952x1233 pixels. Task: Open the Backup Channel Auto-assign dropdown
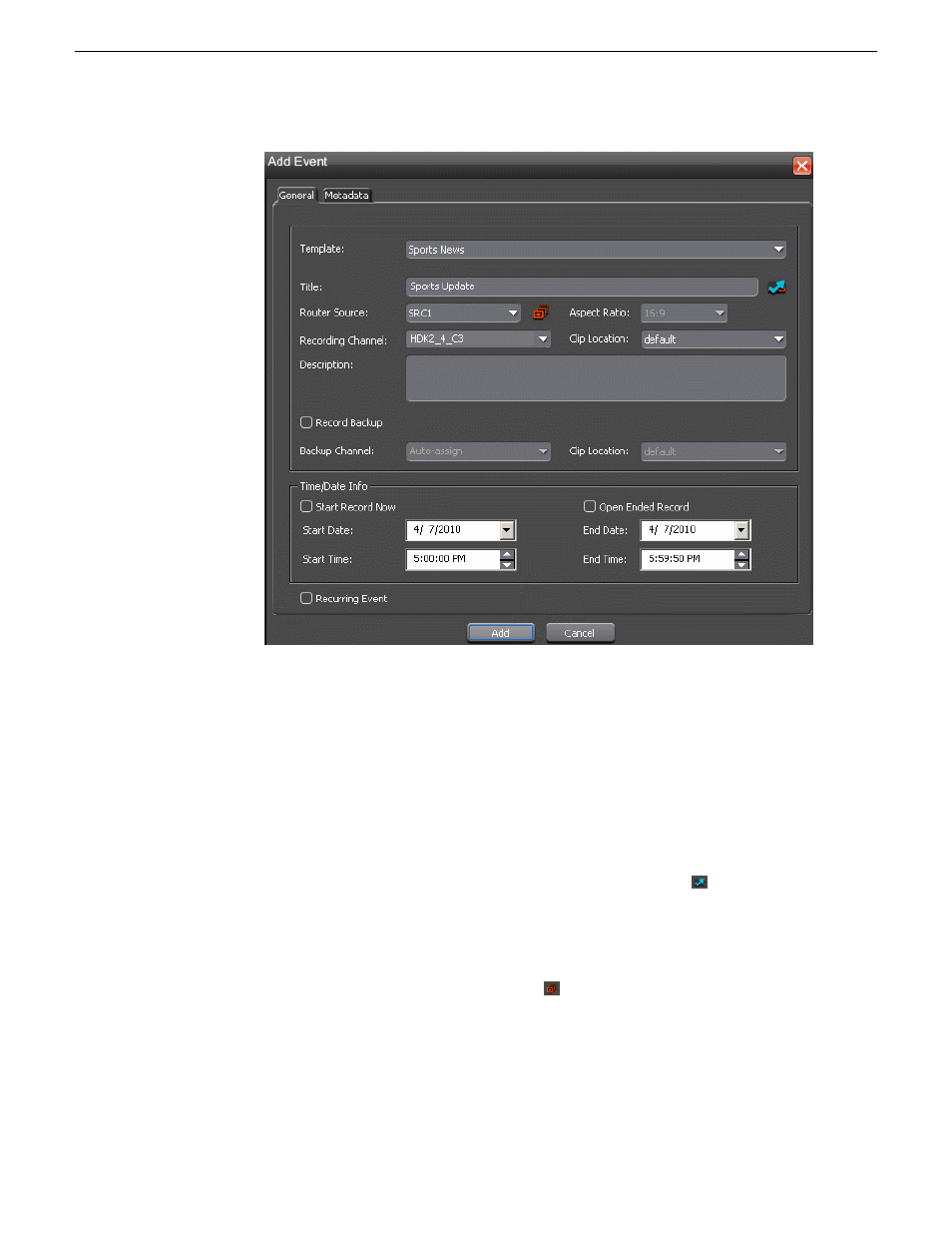[478, 451]
